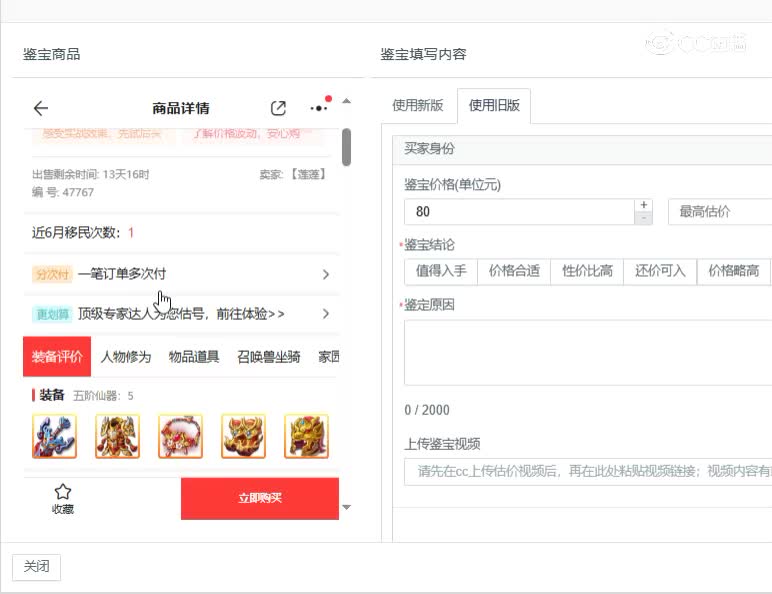
Task: Choose the 价格合适 conclusion option
Action: coord(514,271)
